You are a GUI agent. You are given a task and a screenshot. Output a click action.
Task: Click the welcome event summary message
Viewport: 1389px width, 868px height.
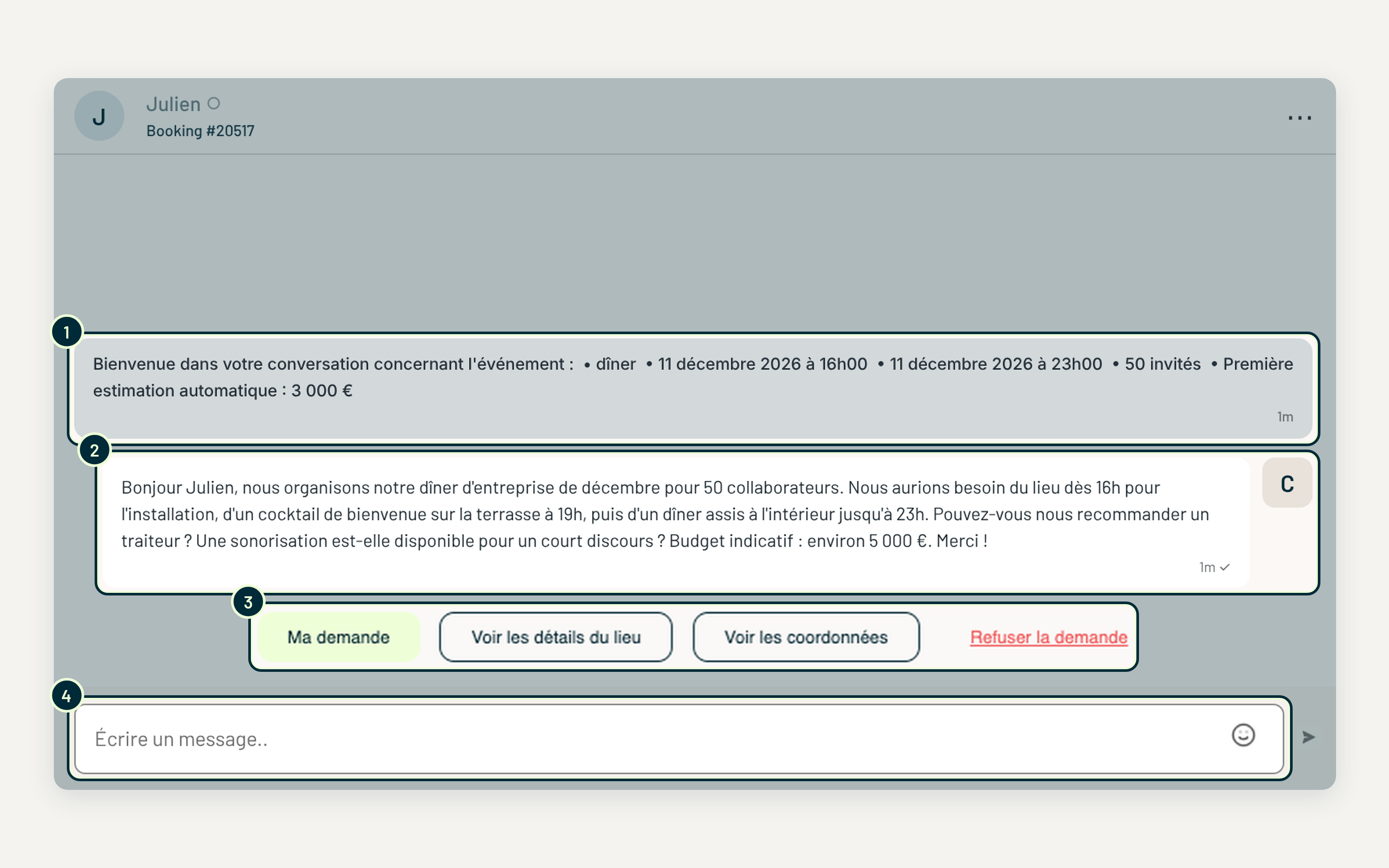(x=693, y=389)
